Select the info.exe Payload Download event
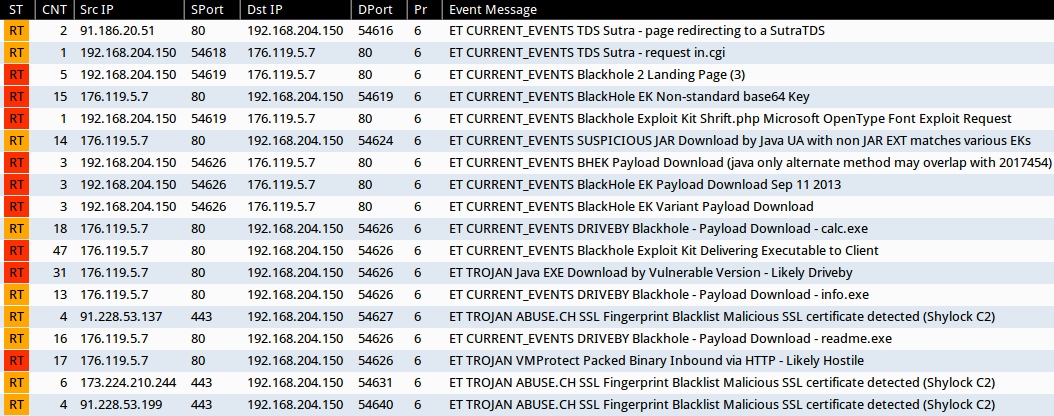Viewport: 1054px width, 416px height. [659, 294]
